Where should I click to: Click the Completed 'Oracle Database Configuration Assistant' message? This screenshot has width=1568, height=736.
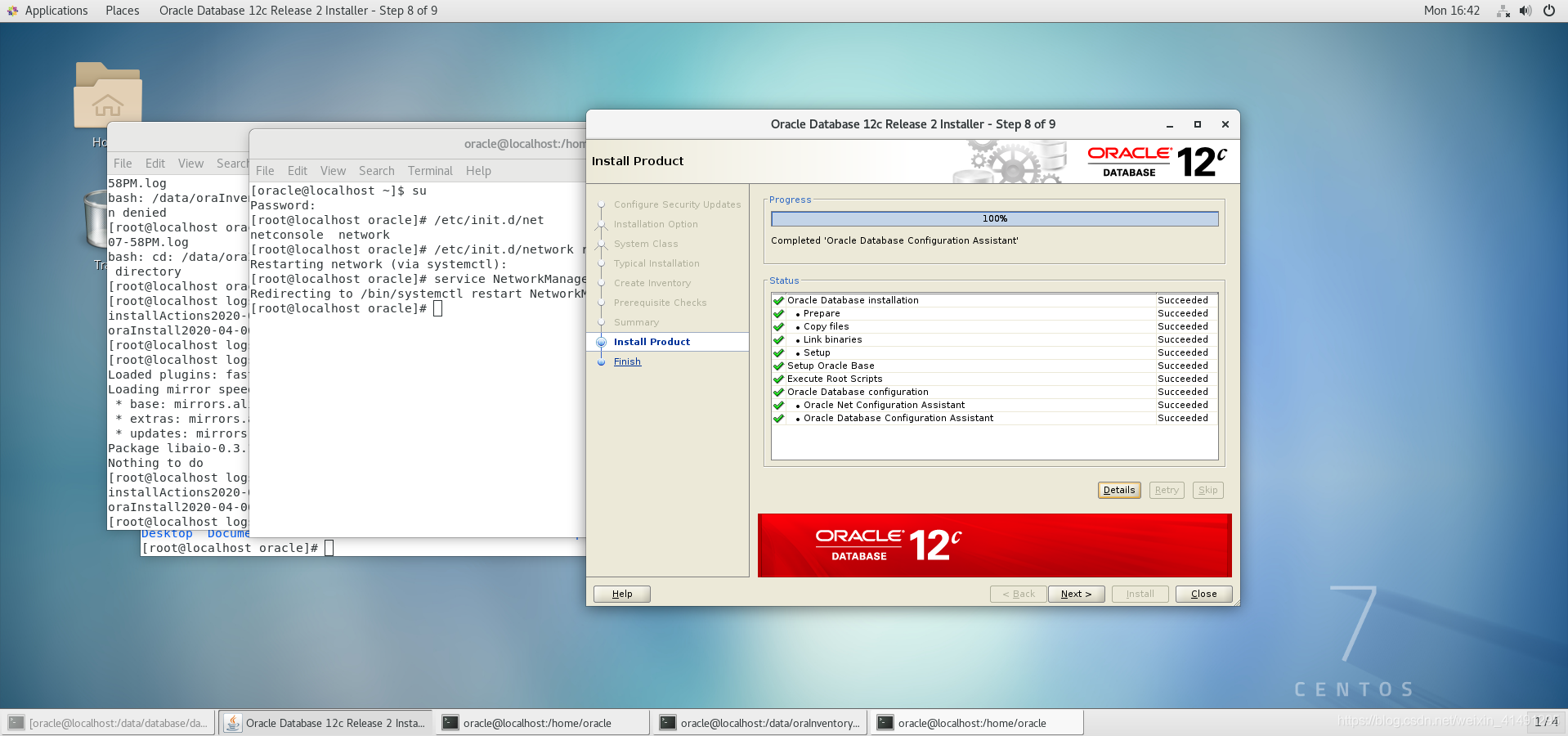coord(894,240)
